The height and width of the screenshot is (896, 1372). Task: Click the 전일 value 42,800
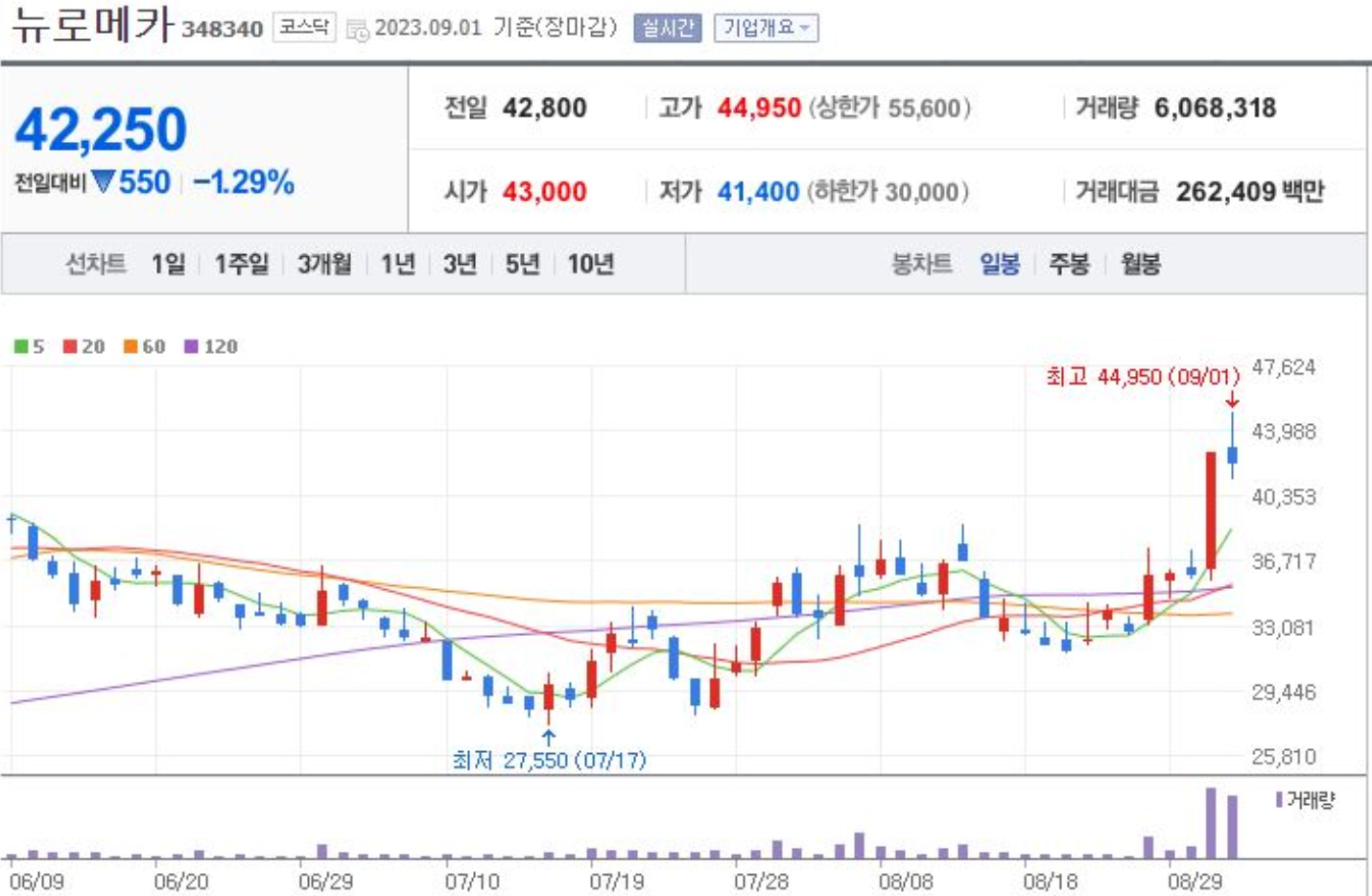pos(545,107)
